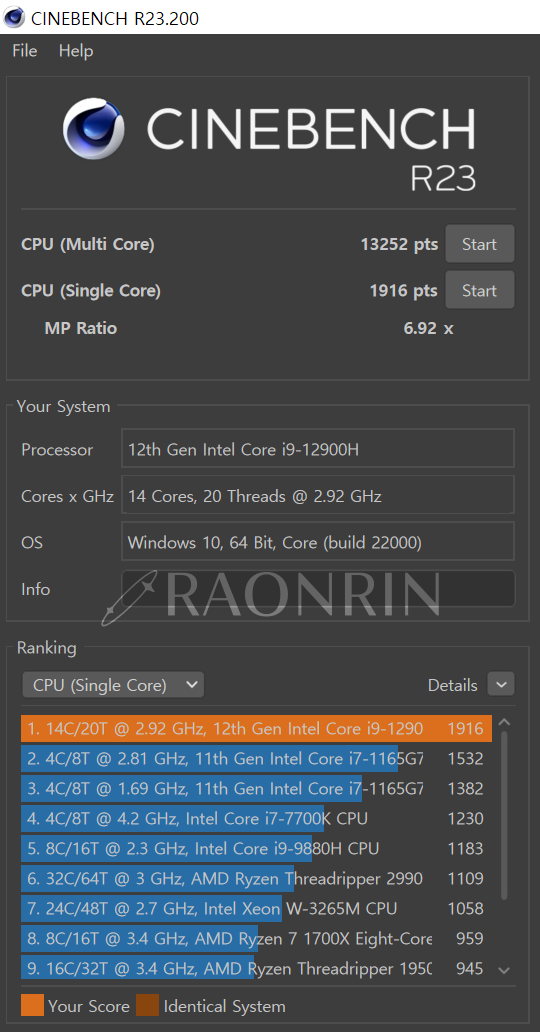Select the i7-1165G7 ranking row at 1.69 GHz
The width and height of the screenshot is (540, 1032).
(257, 788)
